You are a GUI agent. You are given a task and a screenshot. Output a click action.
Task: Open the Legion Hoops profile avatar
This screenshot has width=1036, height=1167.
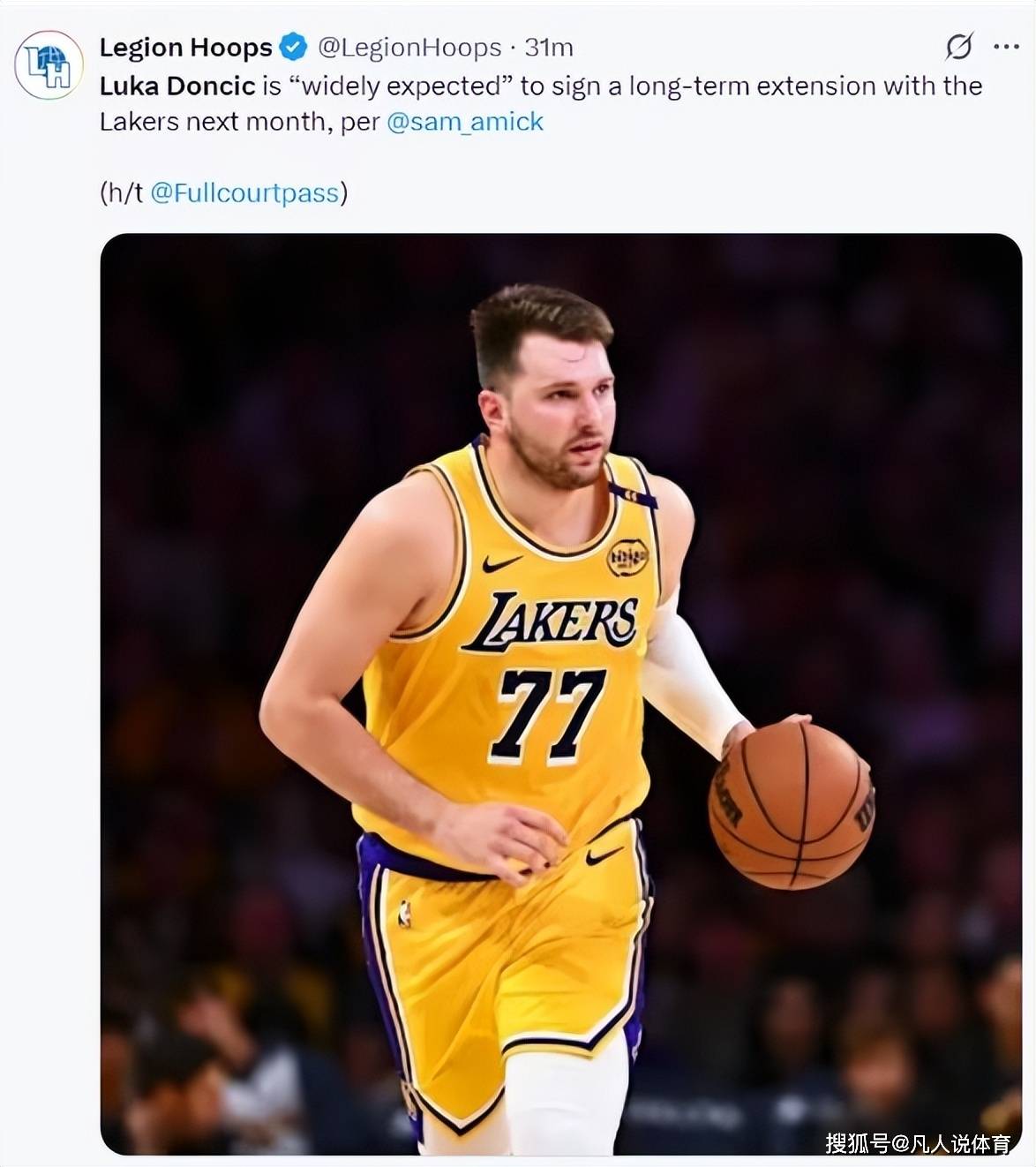coord(49,64)
